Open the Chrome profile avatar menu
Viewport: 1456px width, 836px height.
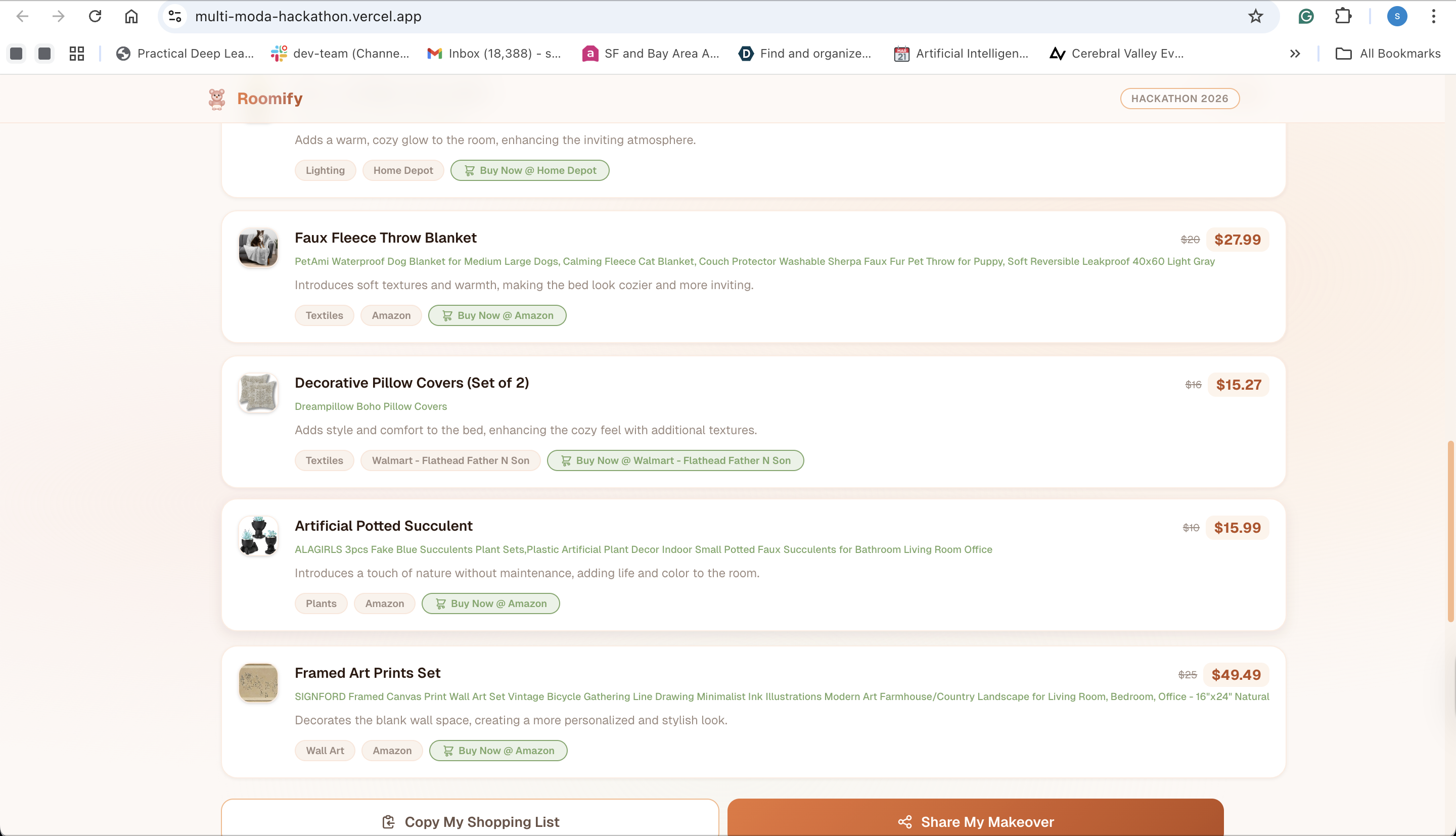1397,16
